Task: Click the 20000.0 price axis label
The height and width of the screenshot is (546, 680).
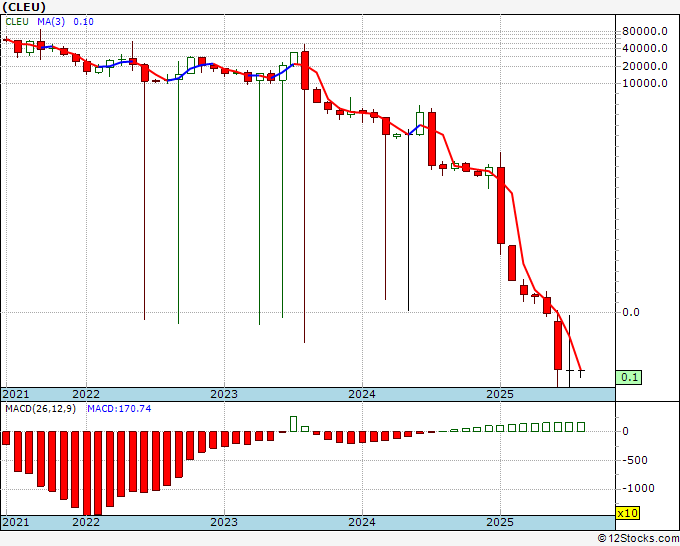Action: pyautogui.click(x=645, y=66)
